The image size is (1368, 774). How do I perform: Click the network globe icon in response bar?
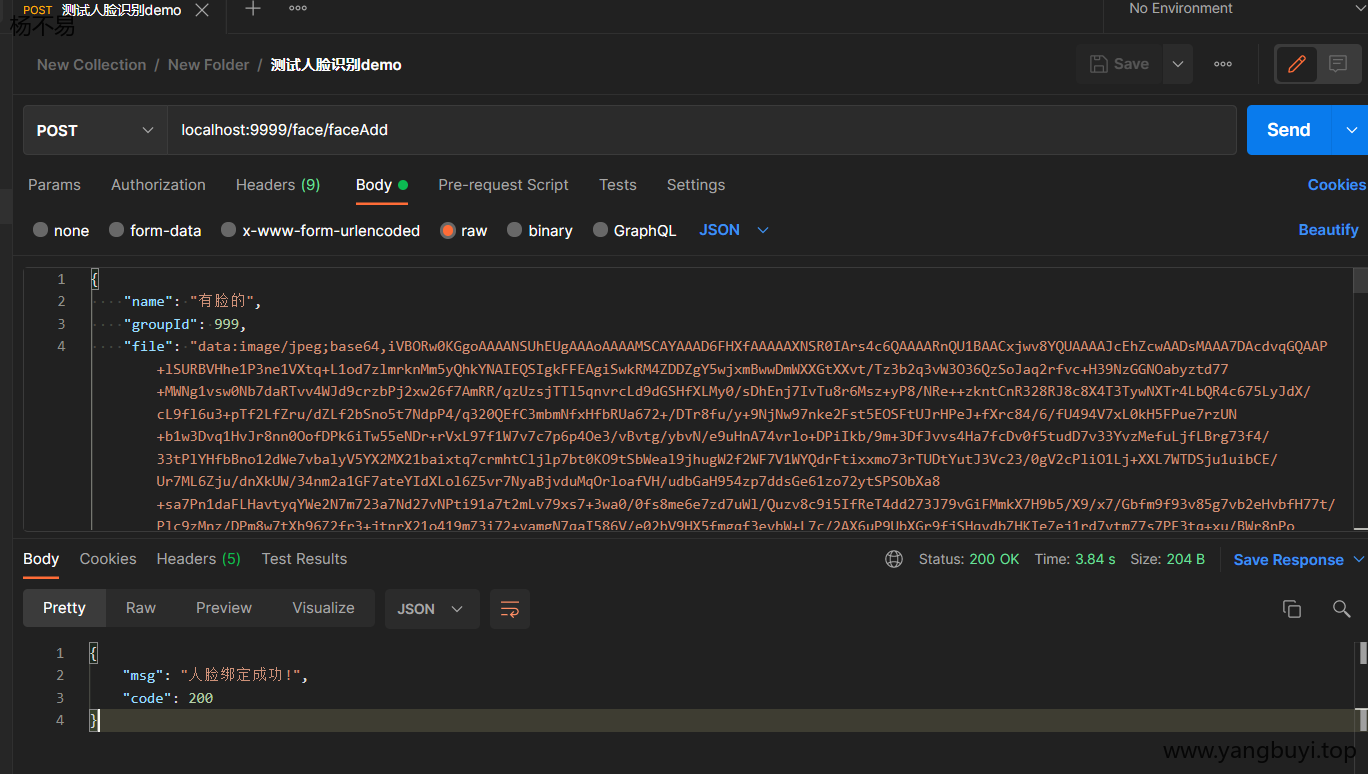point(894,559)
